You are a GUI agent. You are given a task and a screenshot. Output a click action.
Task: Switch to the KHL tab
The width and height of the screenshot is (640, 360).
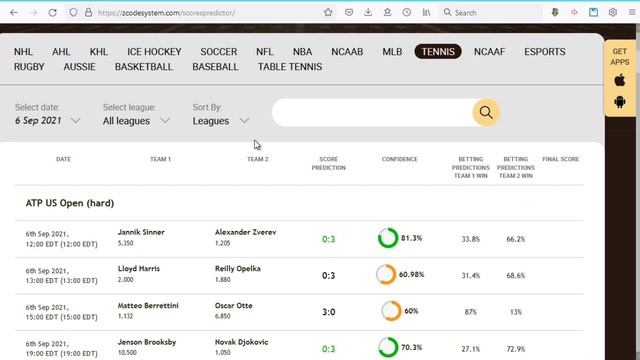pyautogui.click(x=99, y=52)
